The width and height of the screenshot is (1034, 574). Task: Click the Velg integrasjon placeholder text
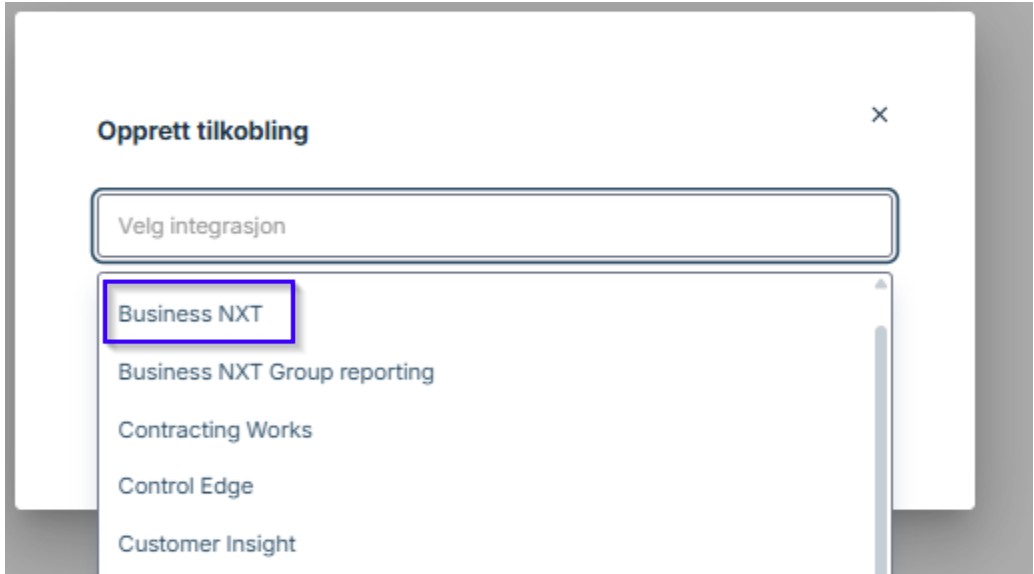pos(202,226)
